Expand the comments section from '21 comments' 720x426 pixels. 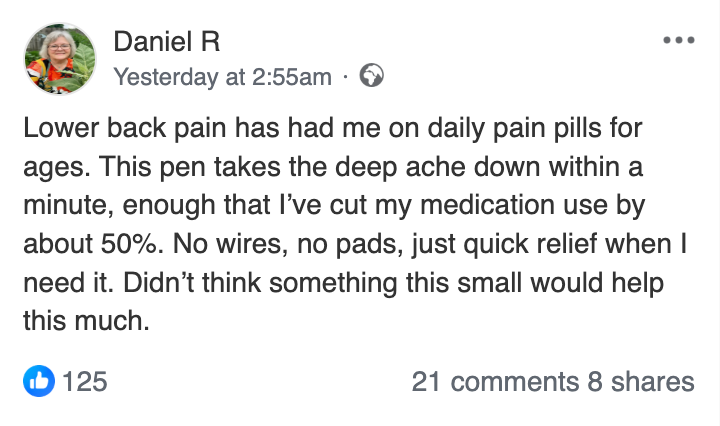[x=495, y=381]
